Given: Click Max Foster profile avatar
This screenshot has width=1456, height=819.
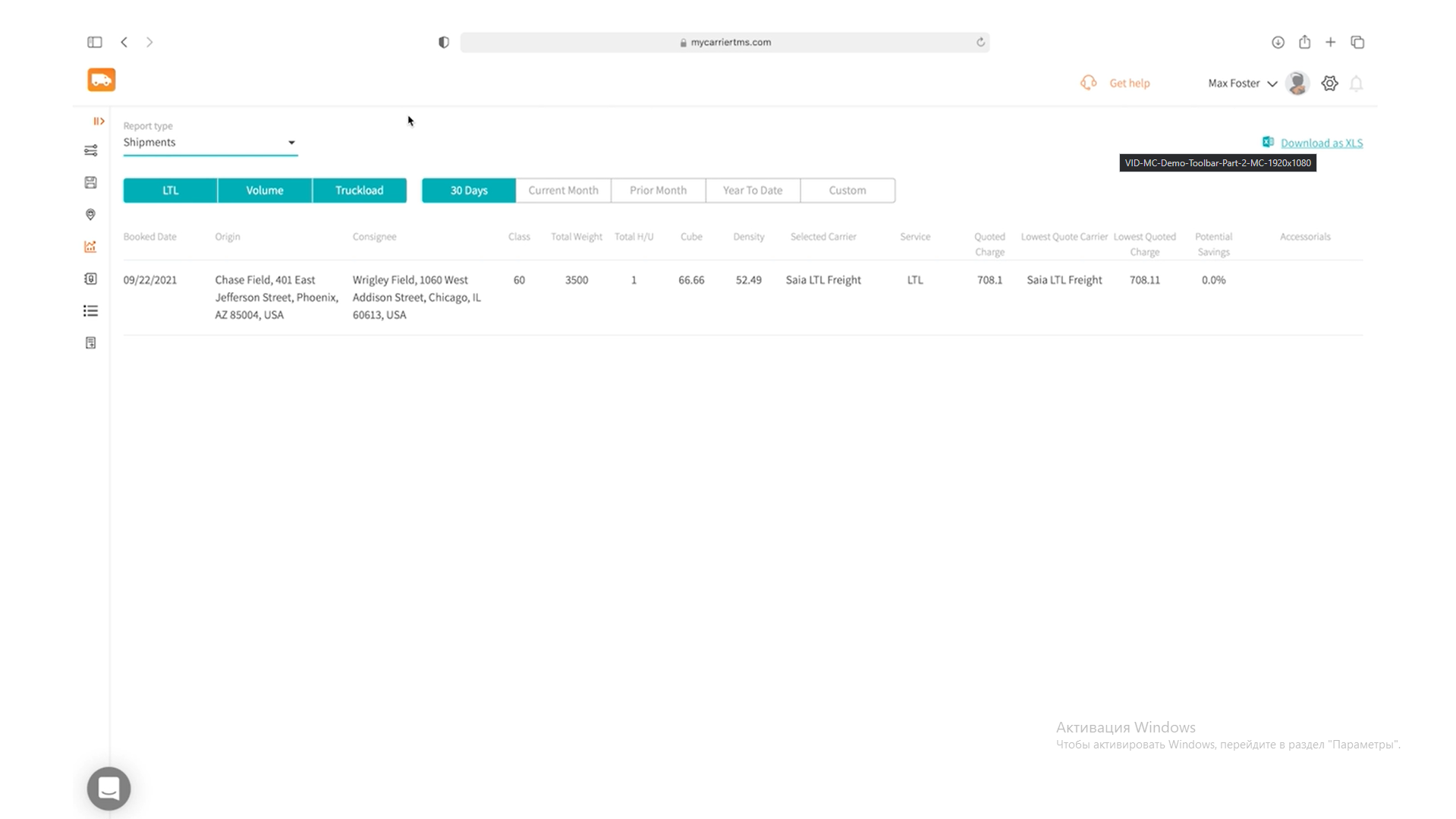Looking at the screenshot, I should tap(1297, 83).
